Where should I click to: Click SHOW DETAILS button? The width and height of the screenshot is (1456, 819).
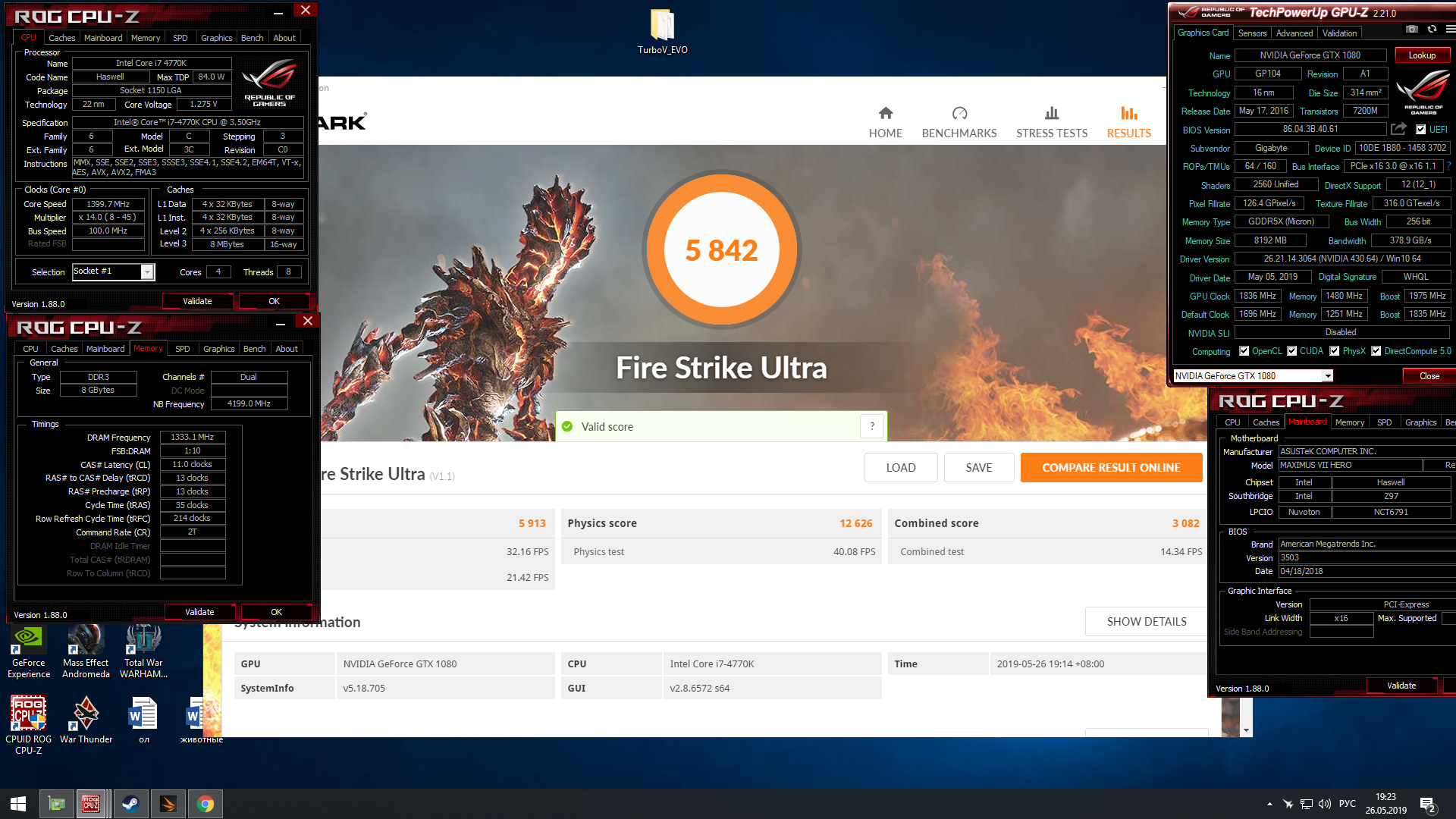(1146, 622)
